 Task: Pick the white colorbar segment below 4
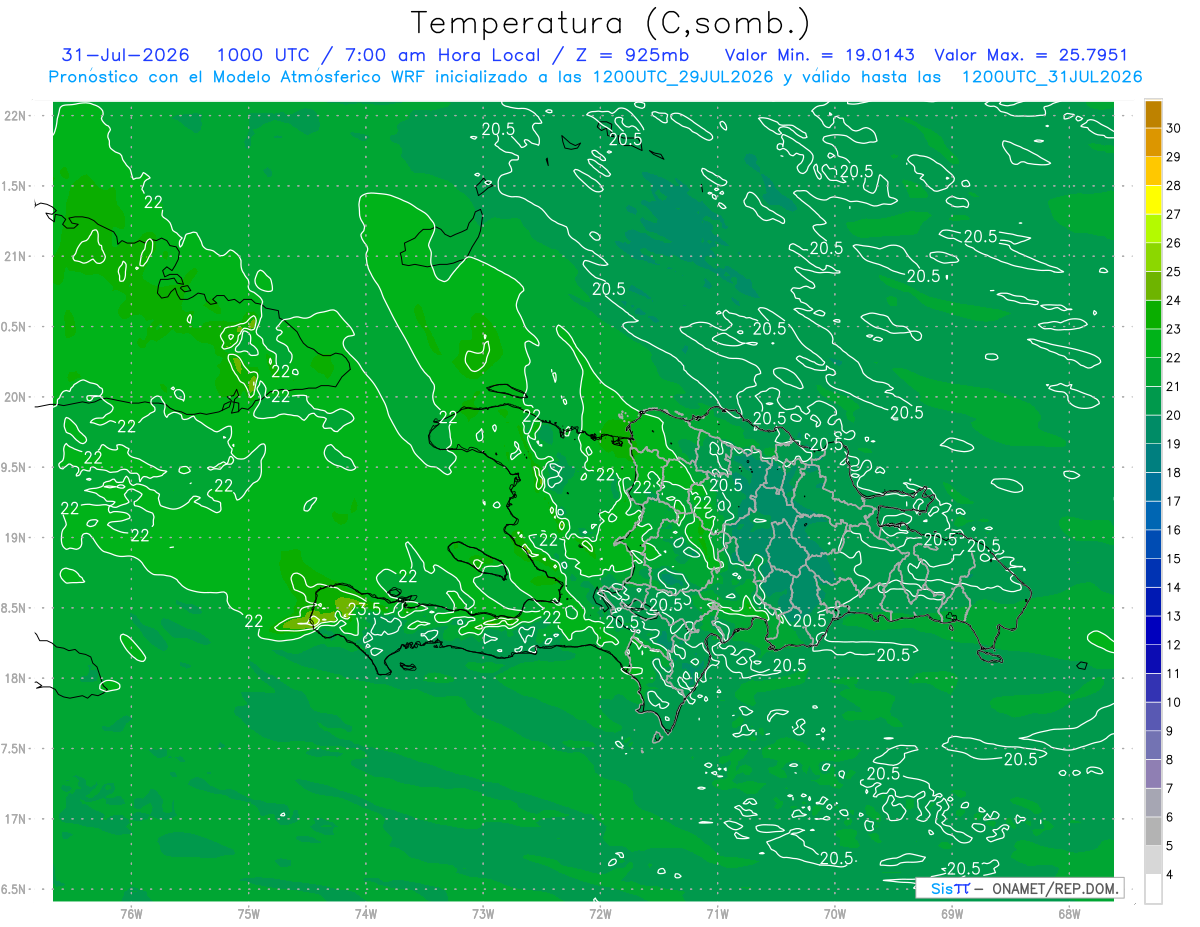pyautogui.click(x=1154, y=889)
